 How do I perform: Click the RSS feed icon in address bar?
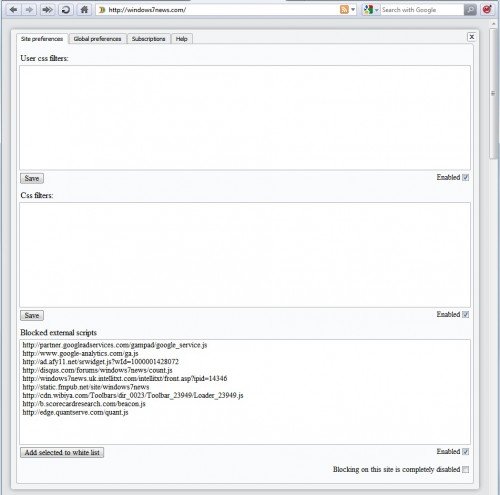(x=344, y=10)
